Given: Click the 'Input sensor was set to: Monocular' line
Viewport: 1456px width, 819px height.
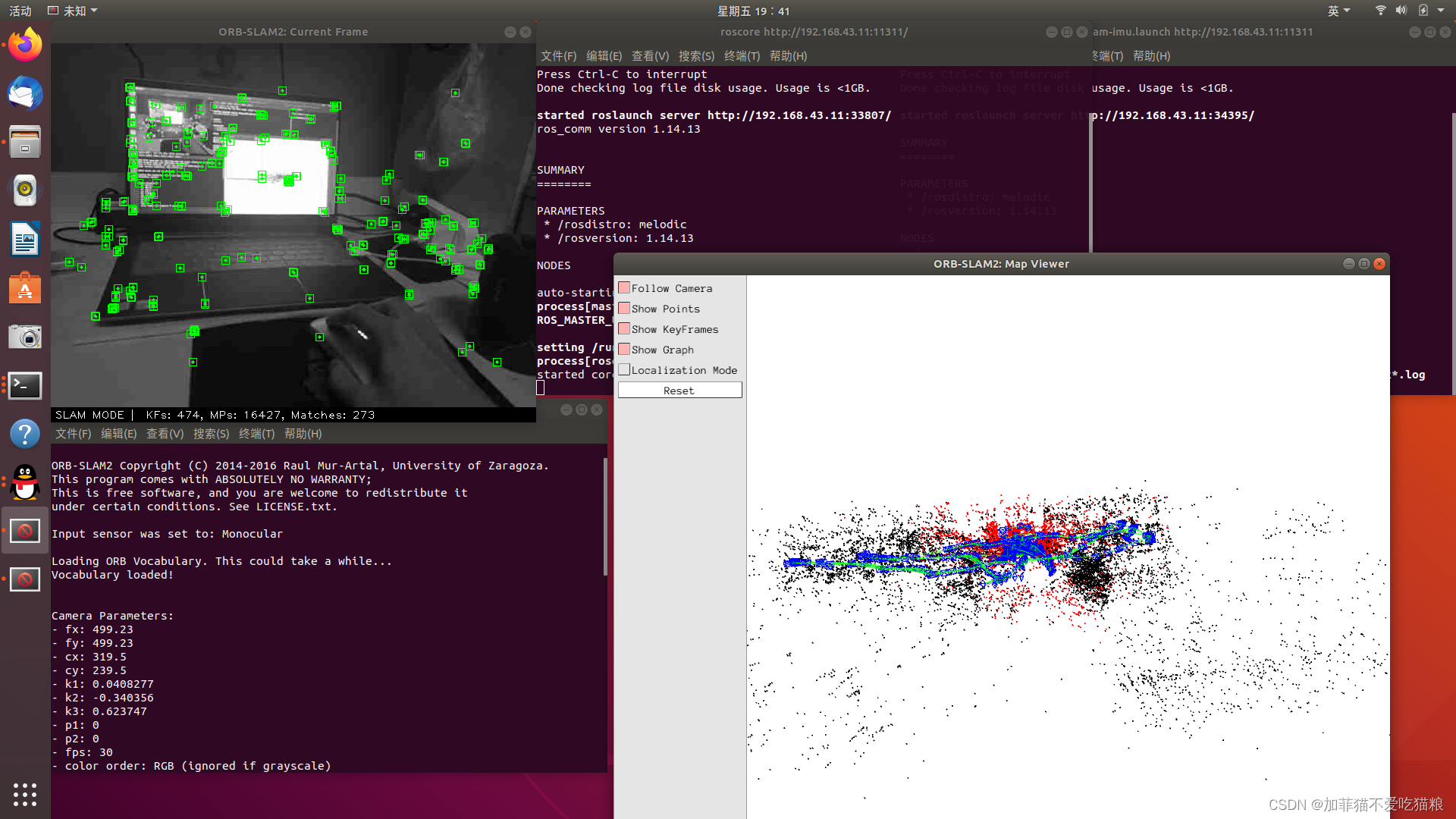Looking at the screenshot, I should click(x=167, y=534).
